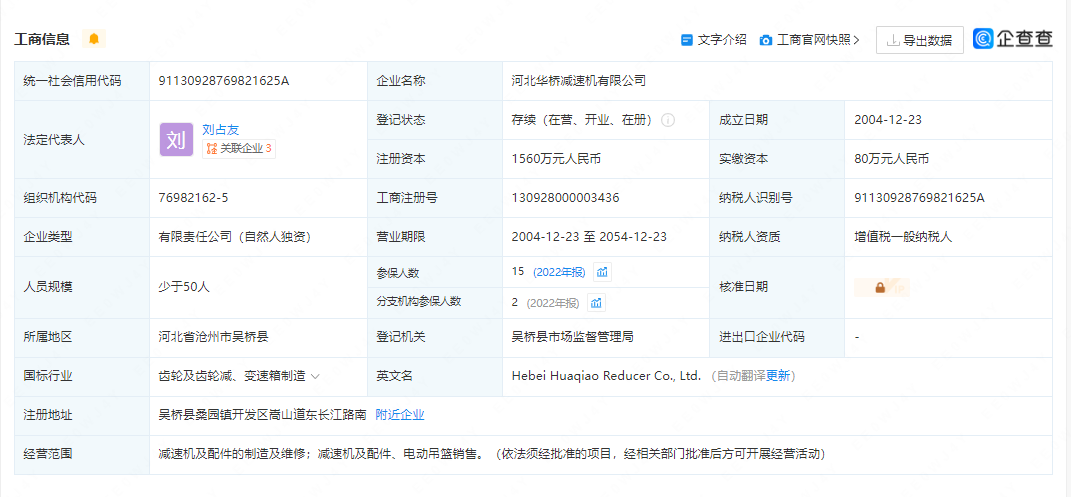The width and height of the screenshot is (1071, 497).
Task: Open 工商官网快照 snapshot link
Action: tap(818, 40)
